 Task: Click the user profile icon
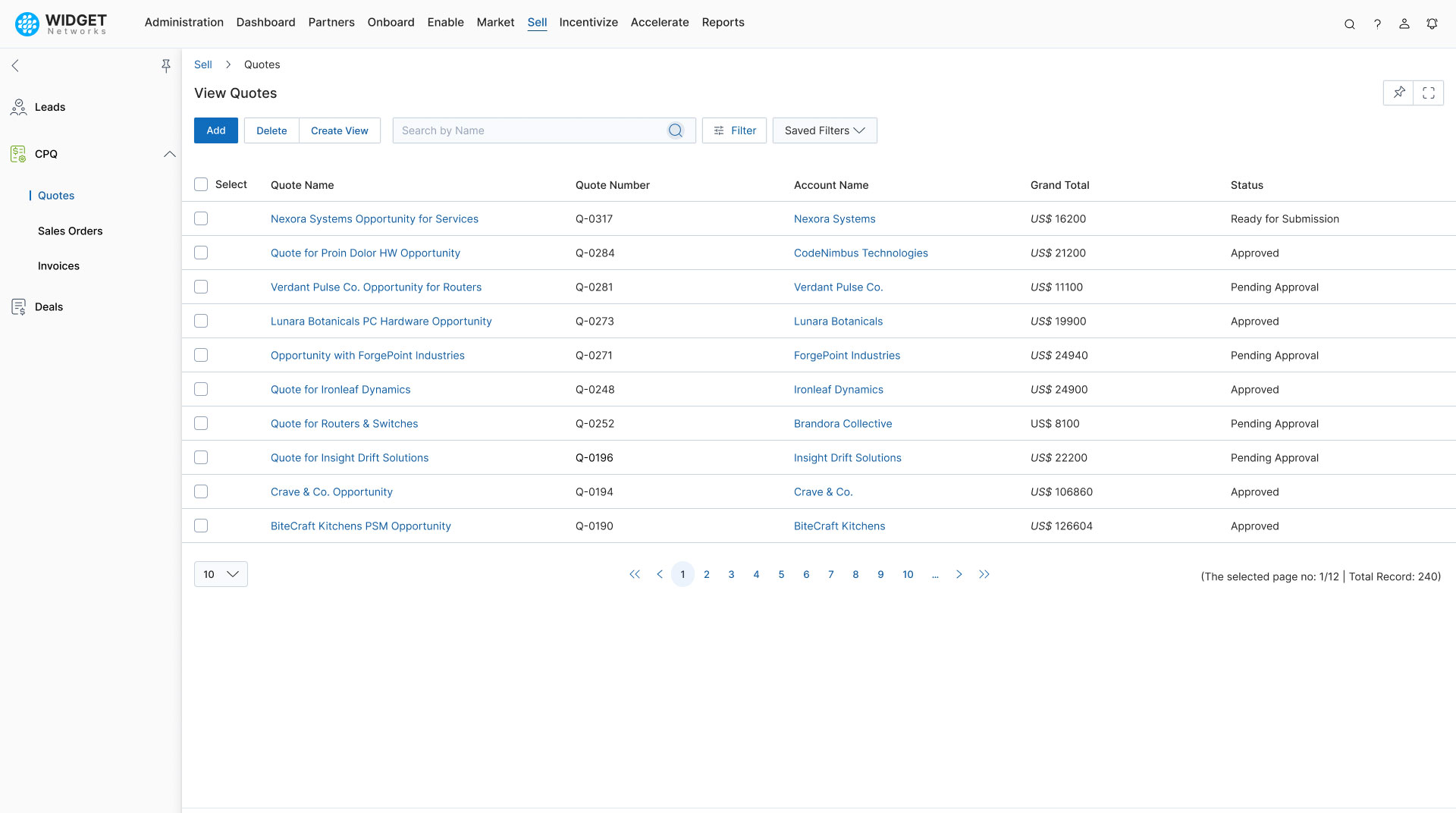pos(1404,24)
